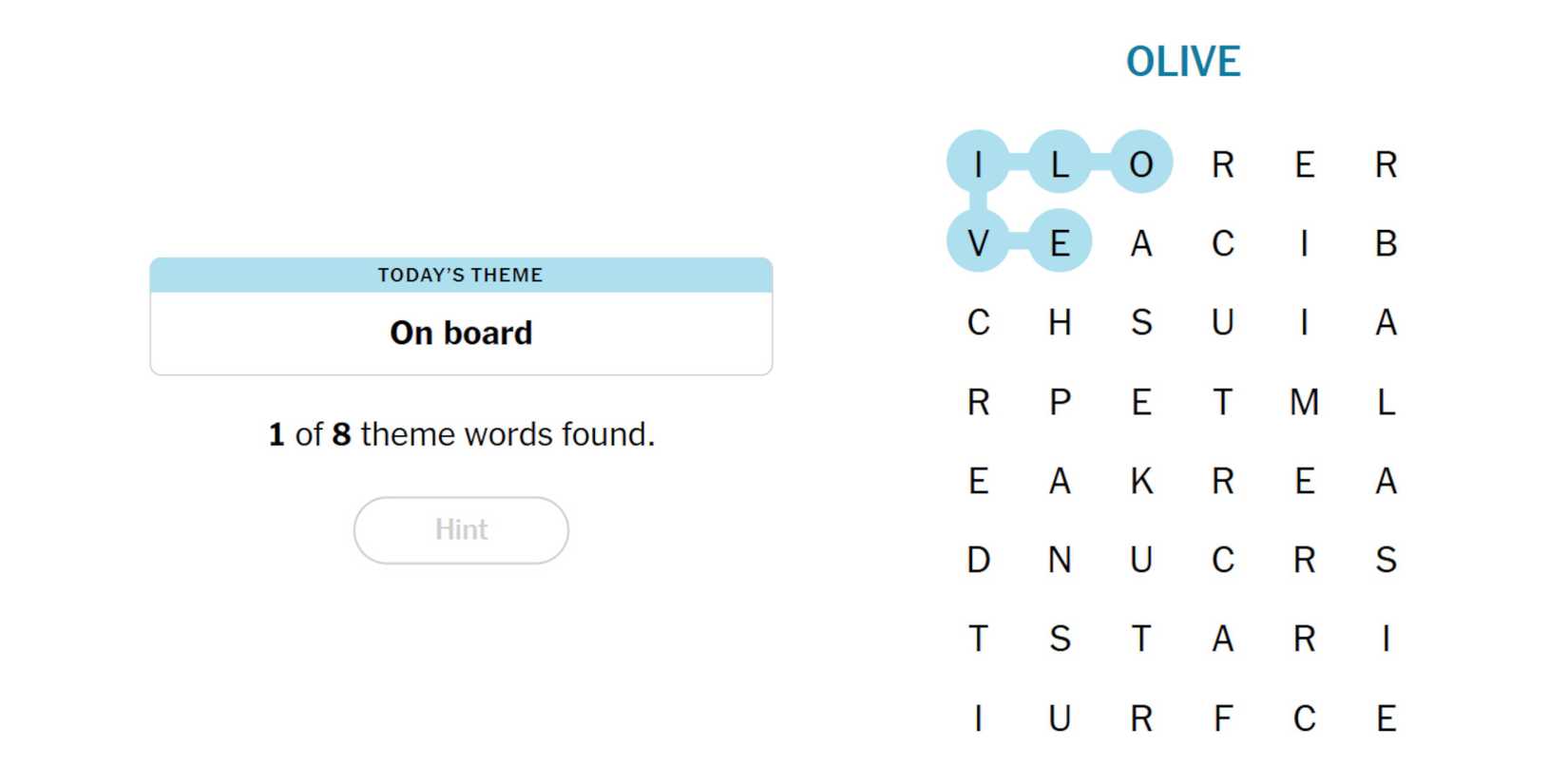Image resolution: width=1568 pixels, height=784 pixels.
Task: Select the letter S directly below N
Action: 1060,639
